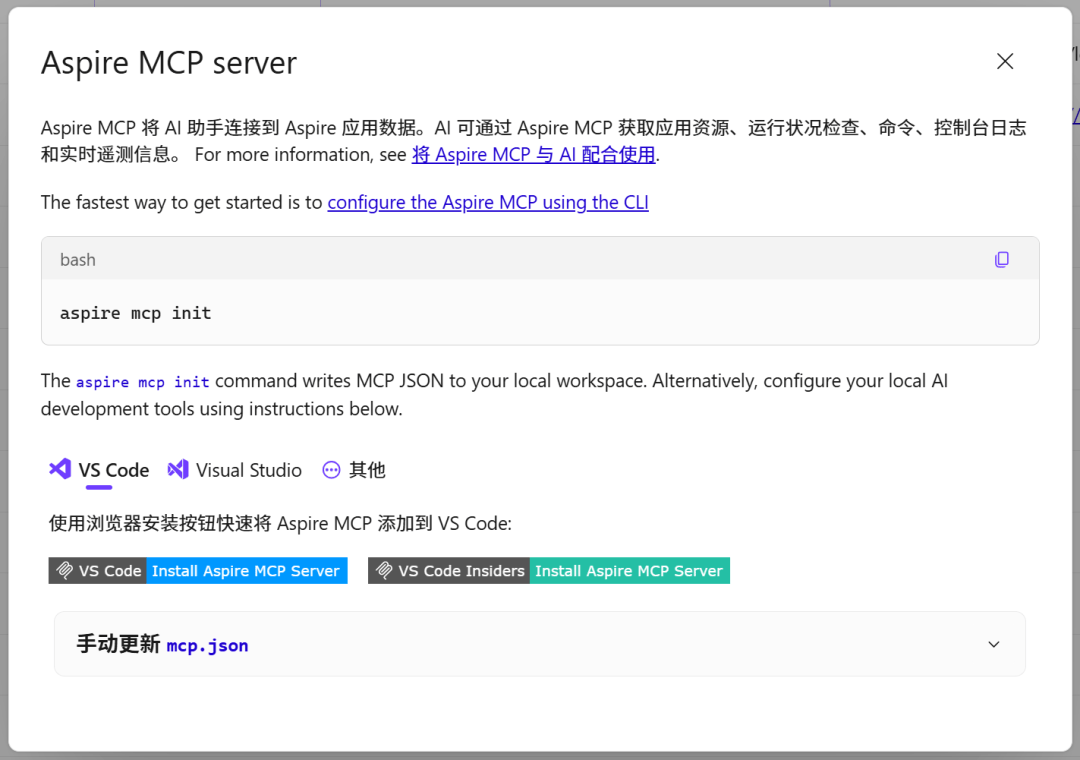The width and height of the screenshot is (1080, 760).
Task: Collapse the mcp.json disclosure panel
Action: click(540, 644)
